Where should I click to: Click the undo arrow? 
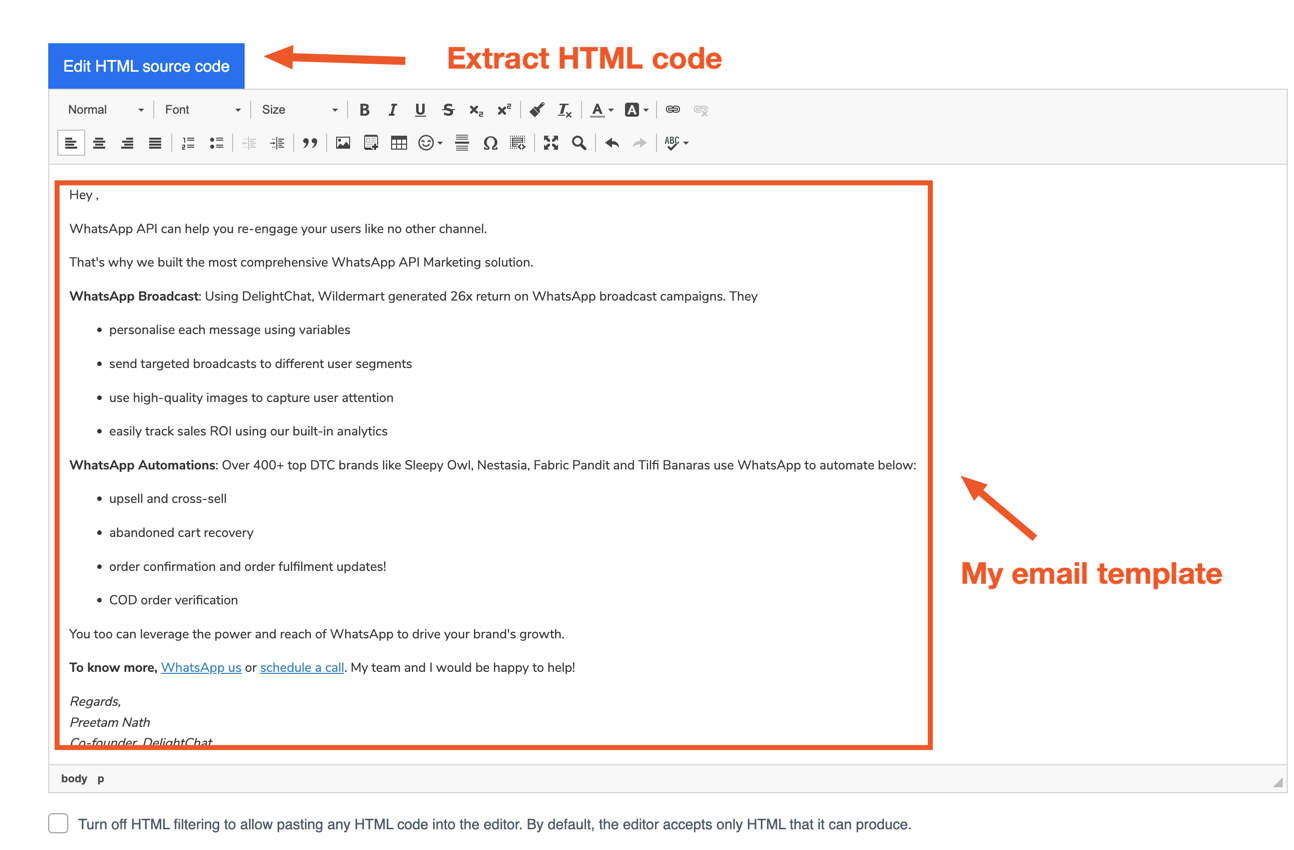(x=612, y=143)
